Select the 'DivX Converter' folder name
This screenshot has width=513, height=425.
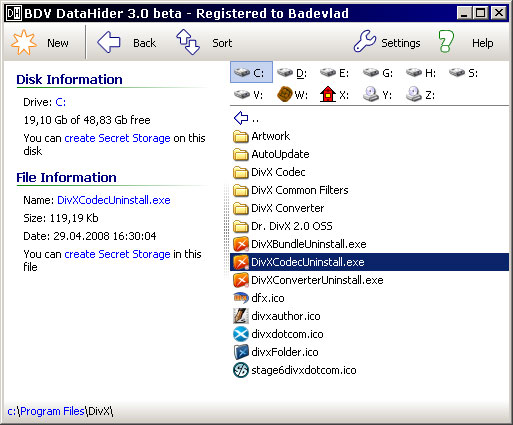point(287,208)
